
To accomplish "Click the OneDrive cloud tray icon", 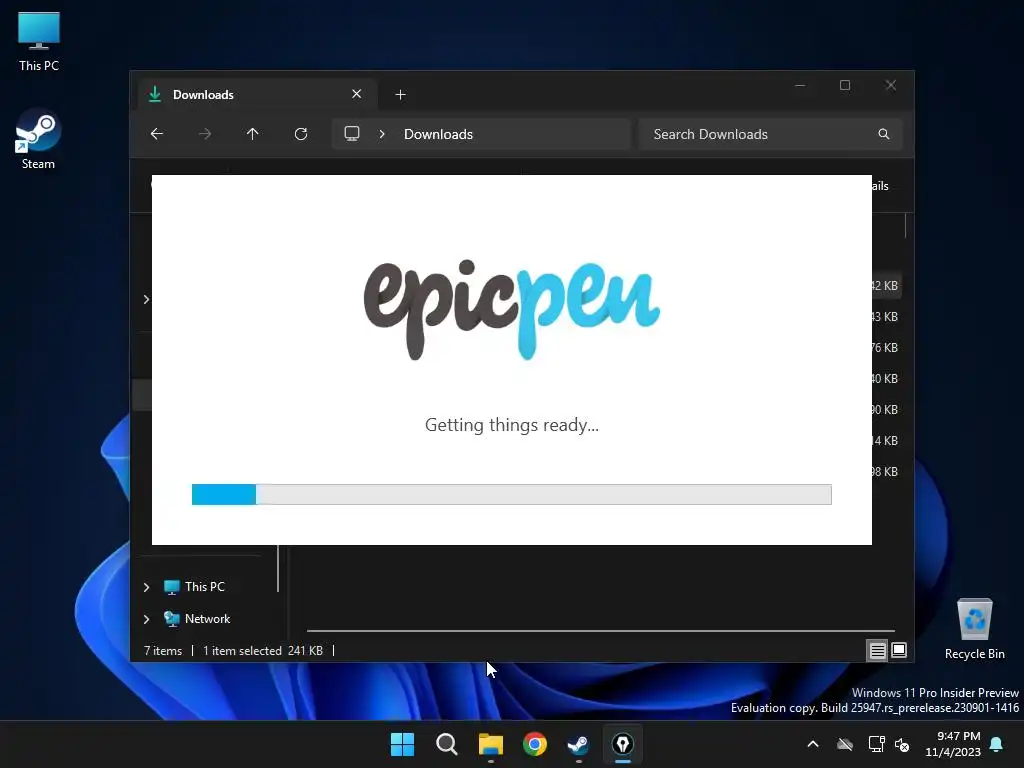I will (x=845, y=744).
